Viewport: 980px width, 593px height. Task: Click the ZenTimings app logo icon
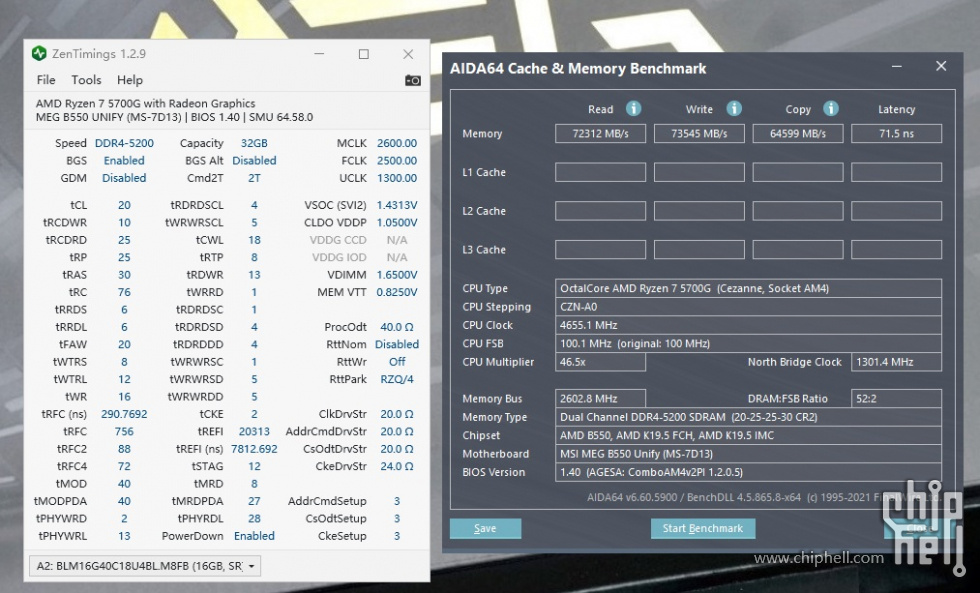pos(39,54)
